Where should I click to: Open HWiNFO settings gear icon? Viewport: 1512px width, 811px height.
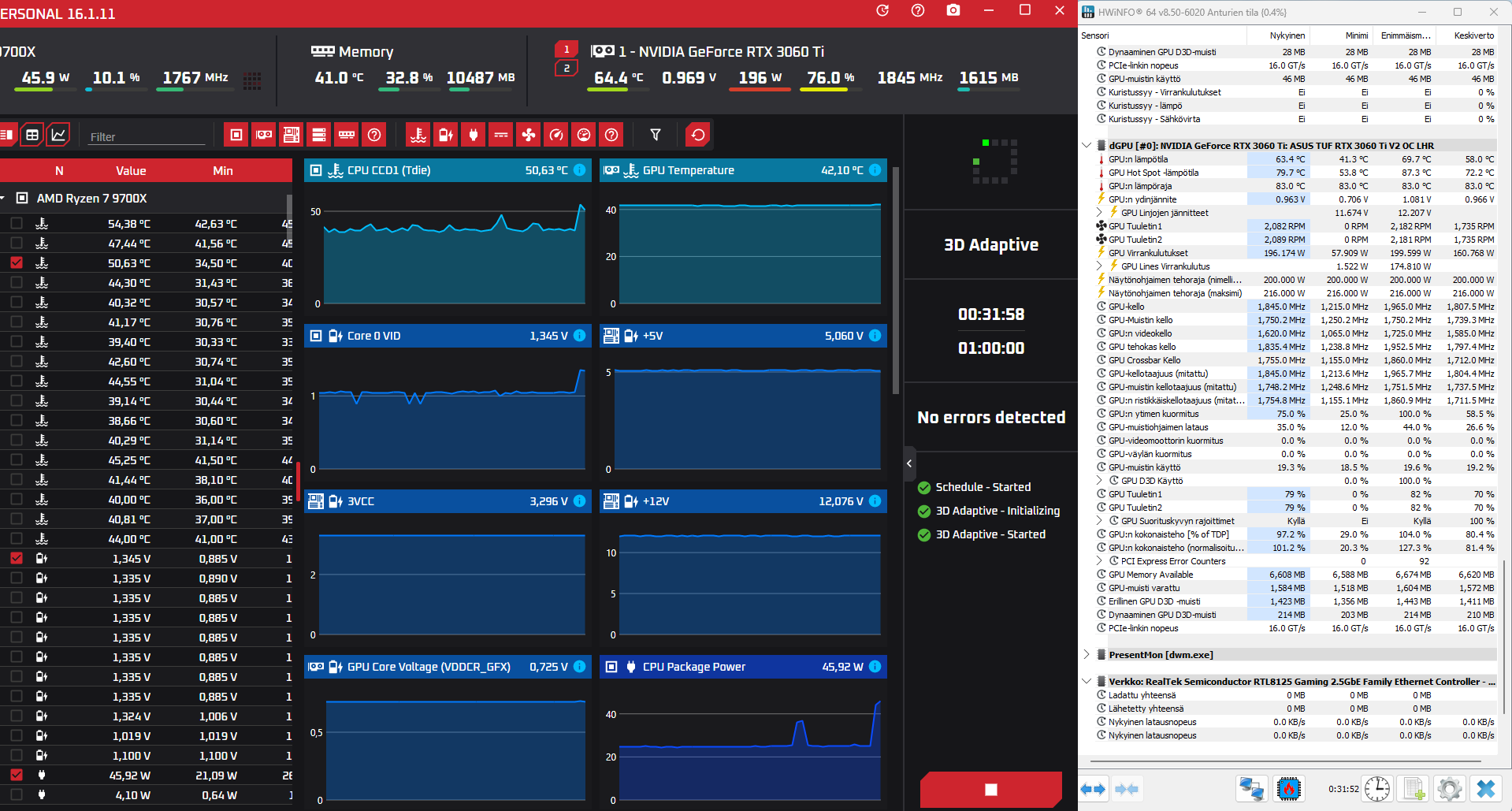click(x=1449, y=789)
